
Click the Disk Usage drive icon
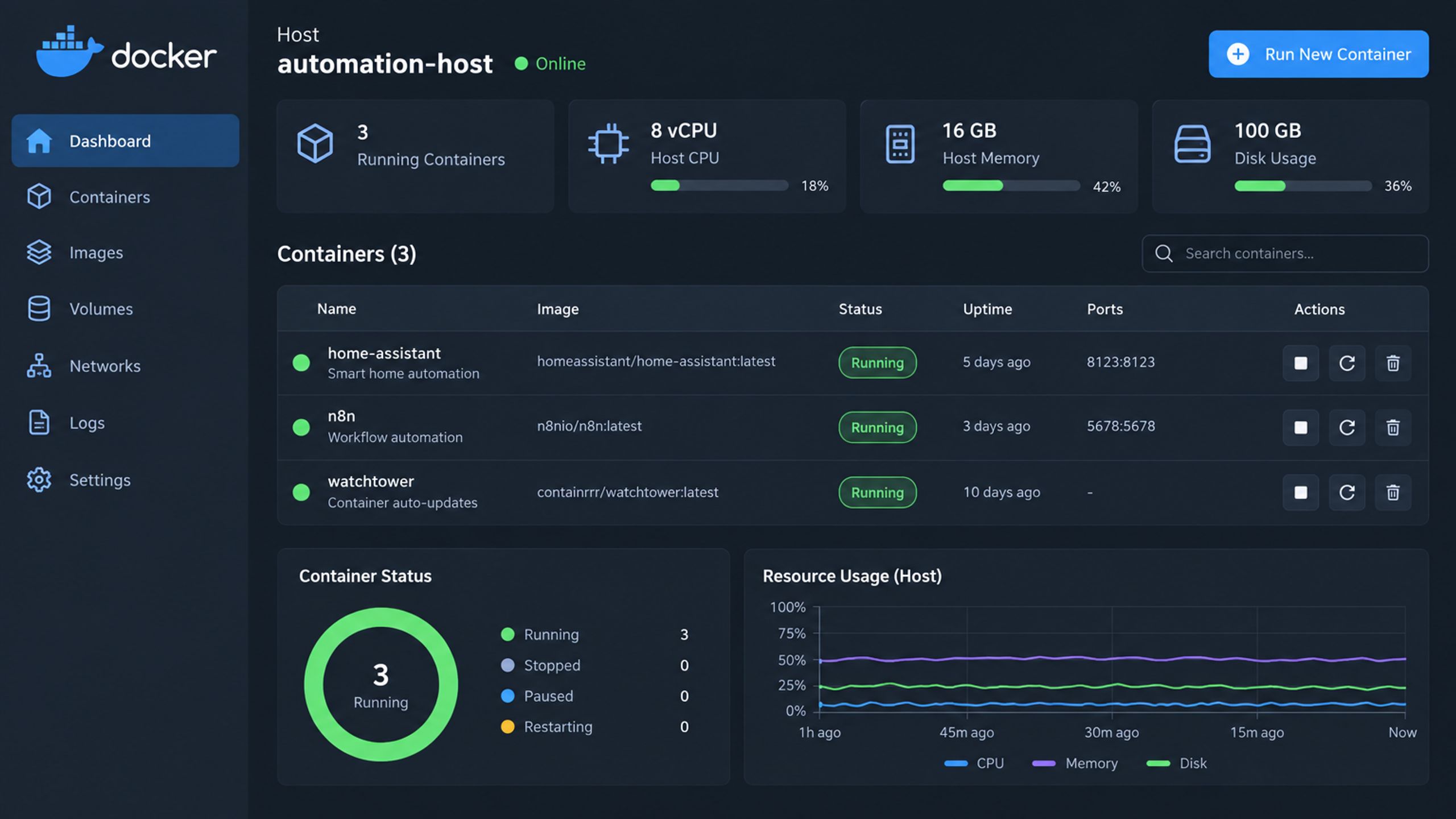1192,144
